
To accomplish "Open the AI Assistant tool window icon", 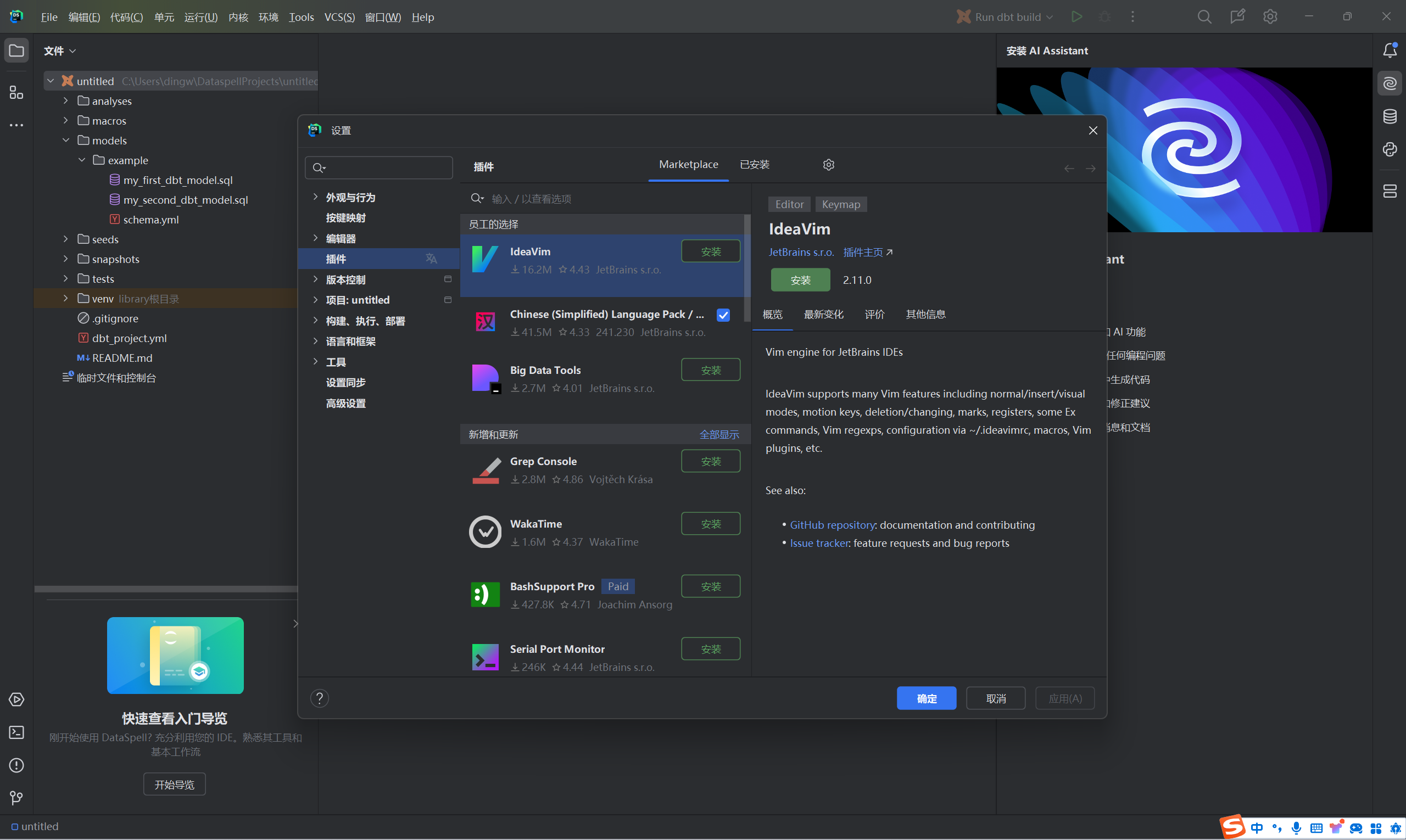I will click(1389, 84).
